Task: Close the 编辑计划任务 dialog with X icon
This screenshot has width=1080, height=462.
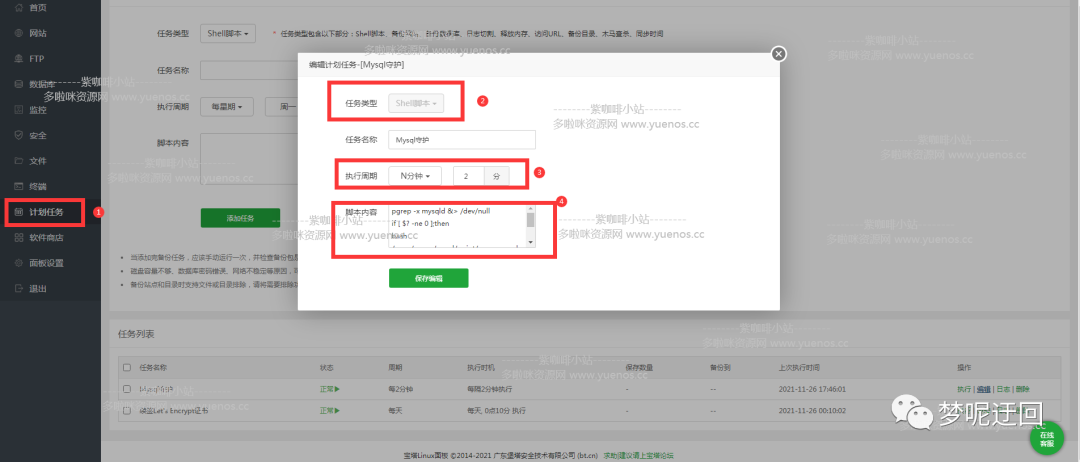Action: (778, 54)
